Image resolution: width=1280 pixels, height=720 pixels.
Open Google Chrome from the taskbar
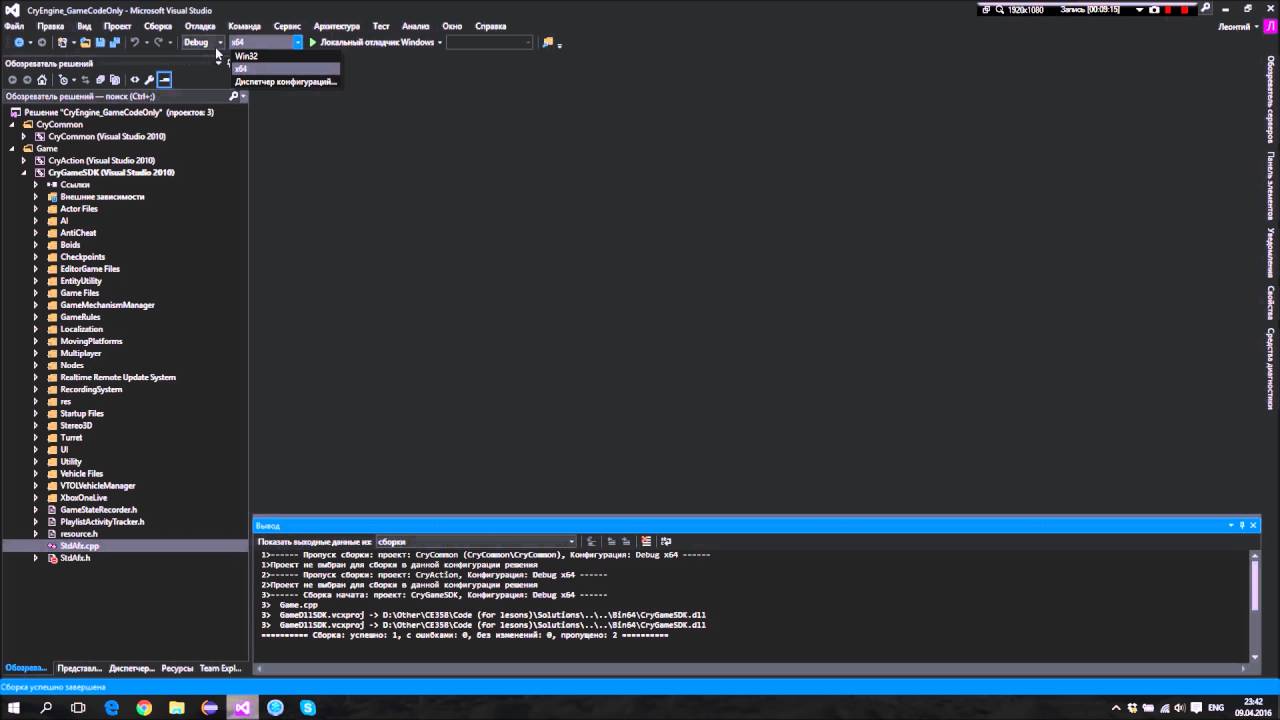coord(144,708)
